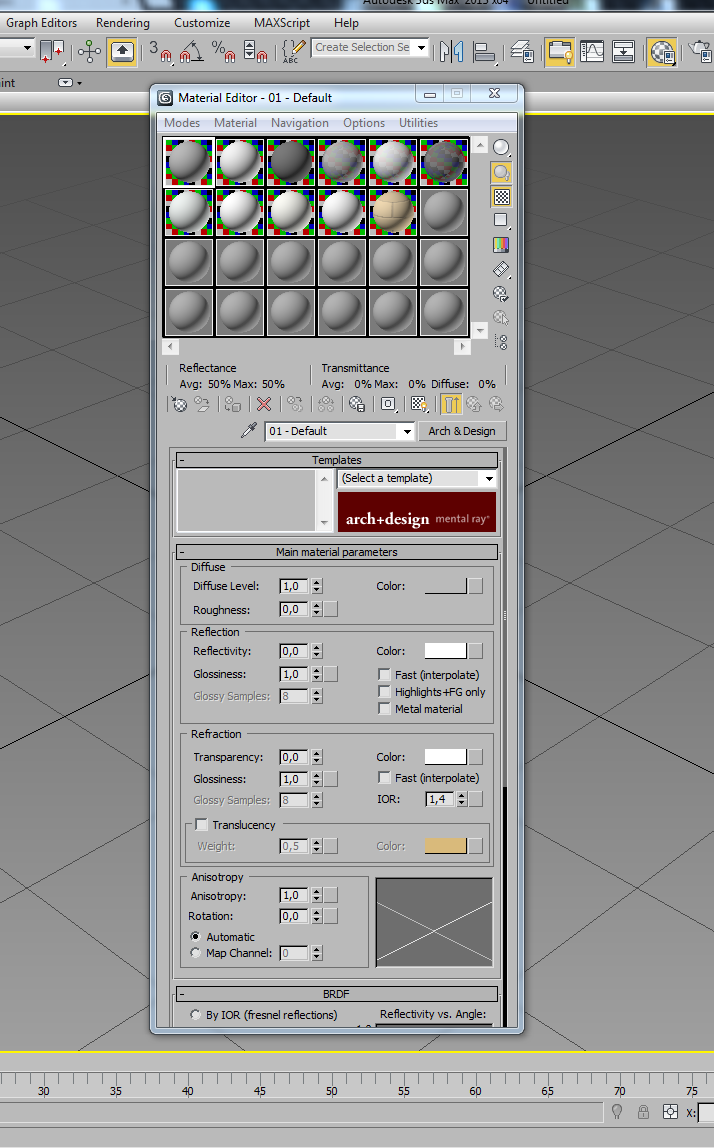
Task: Pick material from object with eyedropper
Action: pos(249,431)
